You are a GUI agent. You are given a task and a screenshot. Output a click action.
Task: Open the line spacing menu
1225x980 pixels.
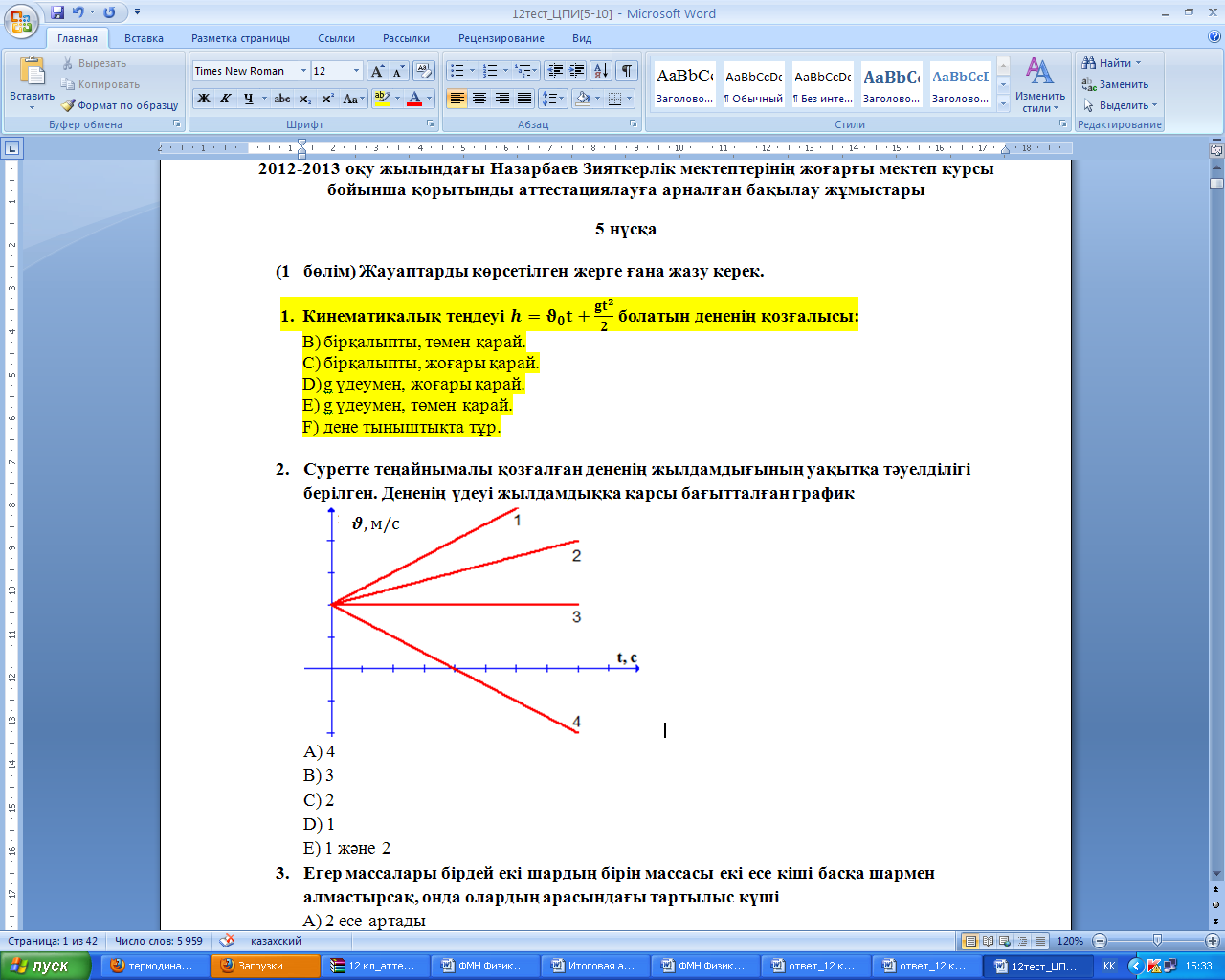pyautogui.click(x=552, y=99)
